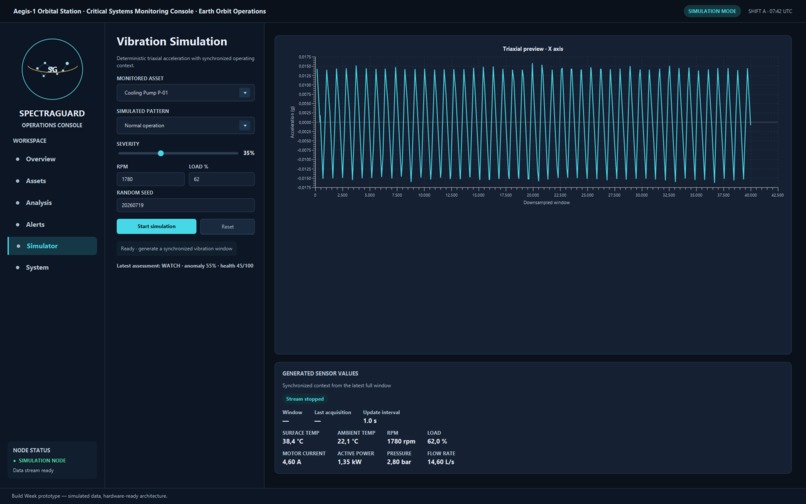Click the pressure value 2,80 bar
The image size is (806, 504).
399,462
